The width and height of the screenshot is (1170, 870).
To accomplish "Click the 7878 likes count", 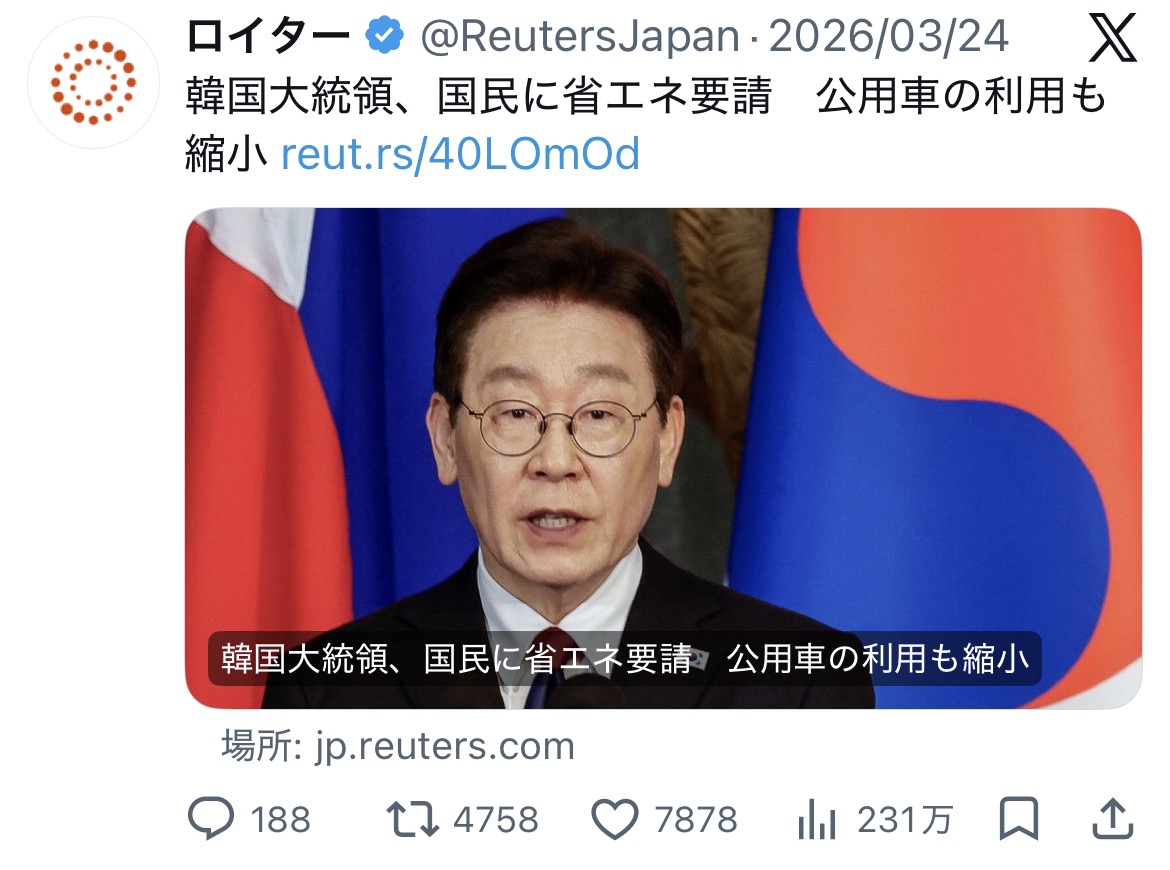I will tap(695, 819).
